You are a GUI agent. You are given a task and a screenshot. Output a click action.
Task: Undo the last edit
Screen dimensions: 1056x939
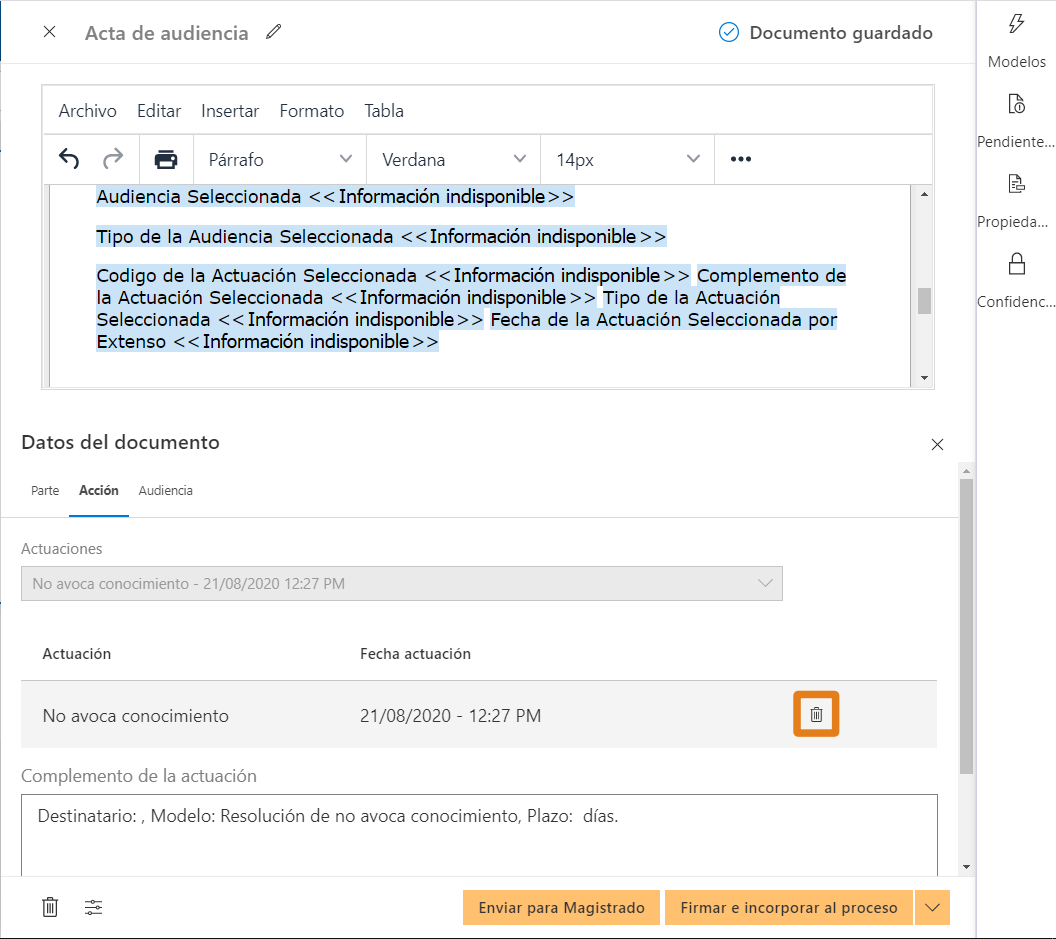click(69, 159)
